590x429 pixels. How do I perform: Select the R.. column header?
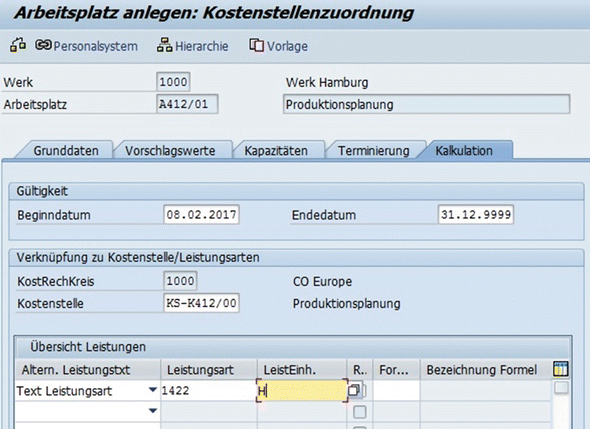[x=360, y=370]
